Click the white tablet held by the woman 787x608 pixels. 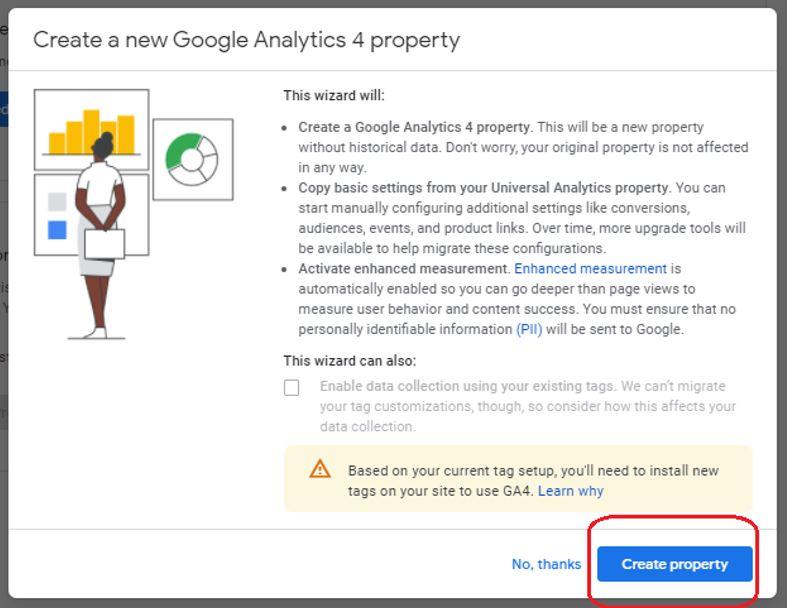[105, 244]
